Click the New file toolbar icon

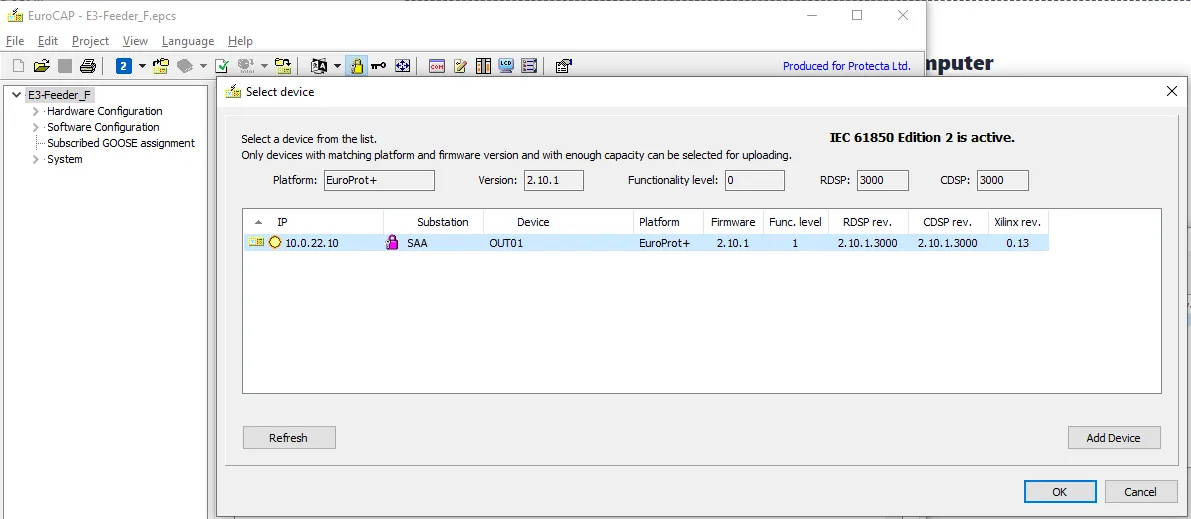tap(20, 66)
